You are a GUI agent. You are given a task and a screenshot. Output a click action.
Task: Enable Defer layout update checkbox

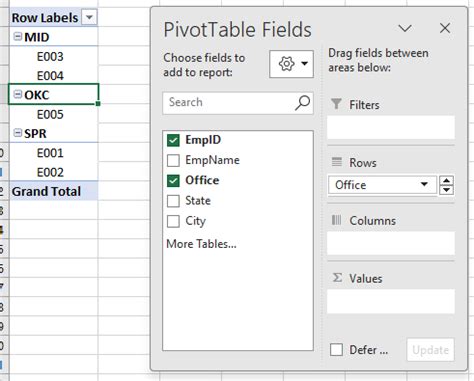tap(336, 350)
